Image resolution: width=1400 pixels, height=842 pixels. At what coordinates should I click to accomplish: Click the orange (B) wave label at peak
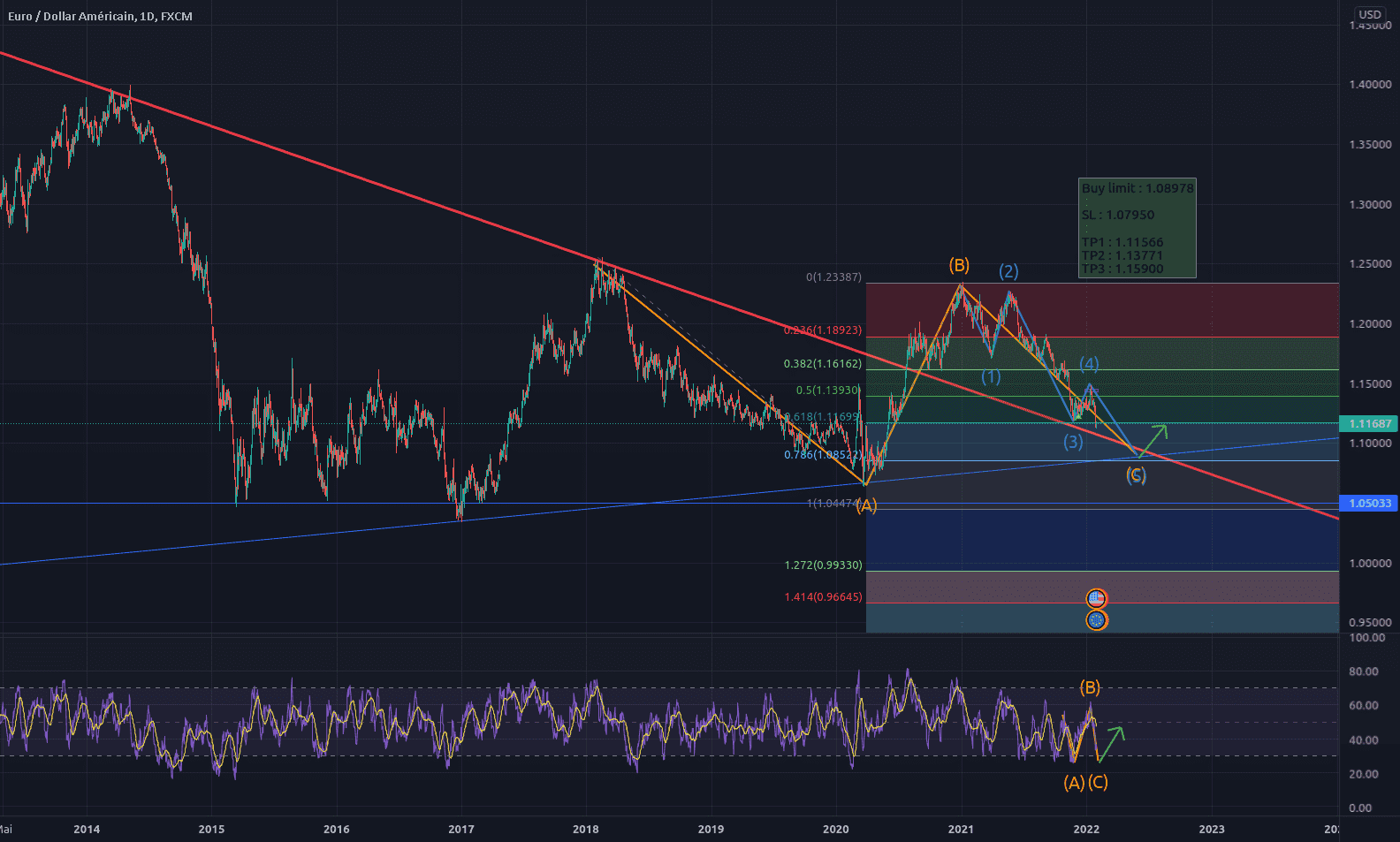[x=959, y=265]
